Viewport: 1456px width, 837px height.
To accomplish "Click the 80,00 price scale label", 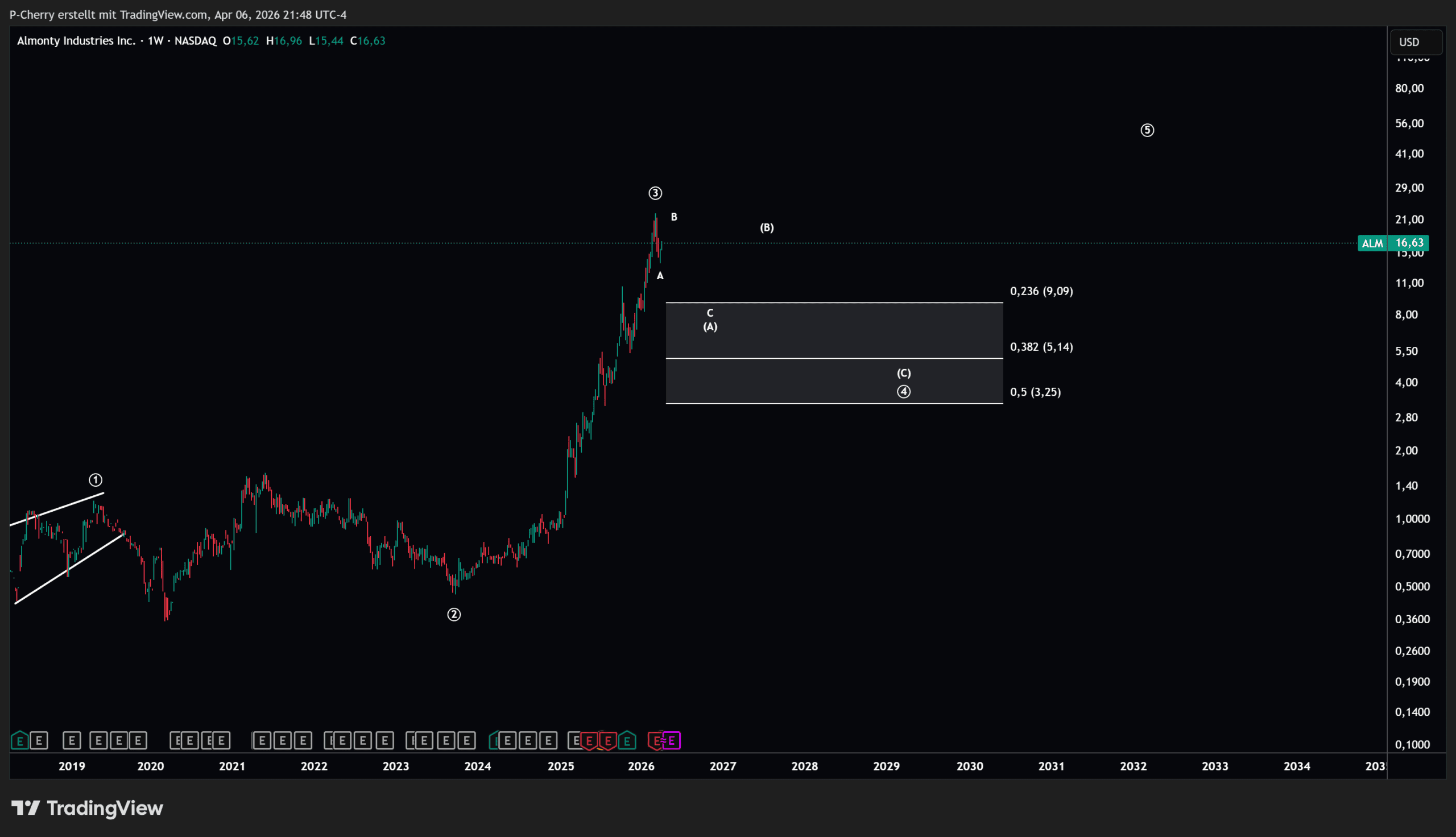I will click(1409, 89).
